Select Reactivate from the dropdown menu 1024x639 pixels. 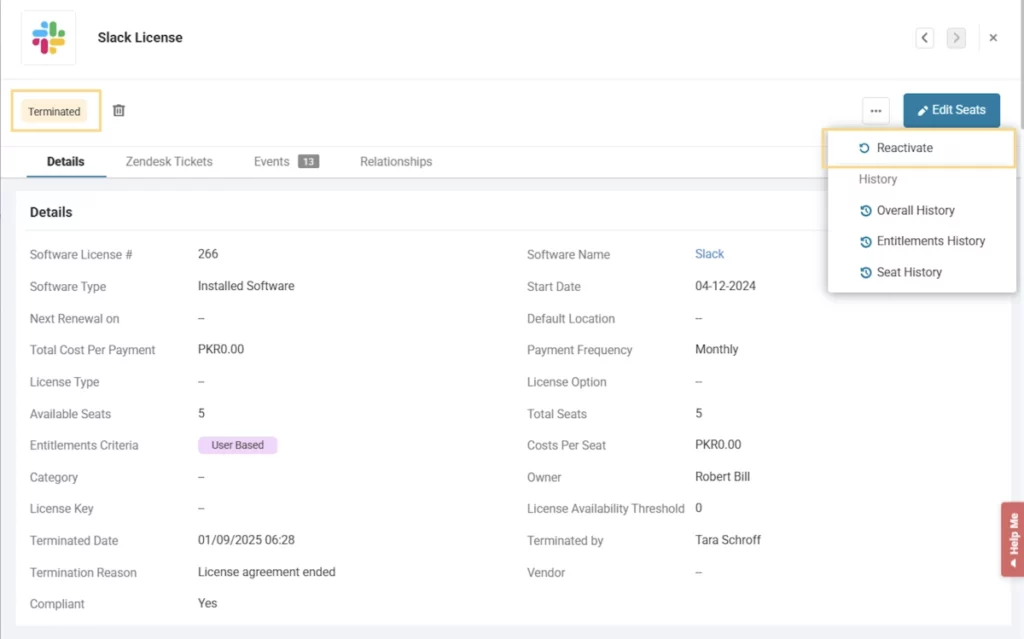coord(904,148)
